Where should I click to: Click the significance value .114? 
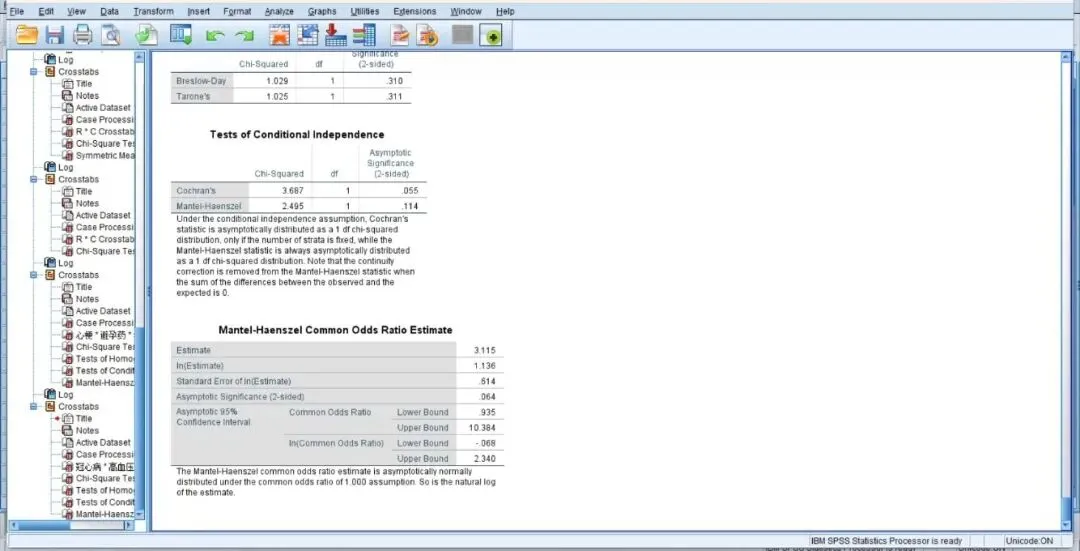click(409, 206)
